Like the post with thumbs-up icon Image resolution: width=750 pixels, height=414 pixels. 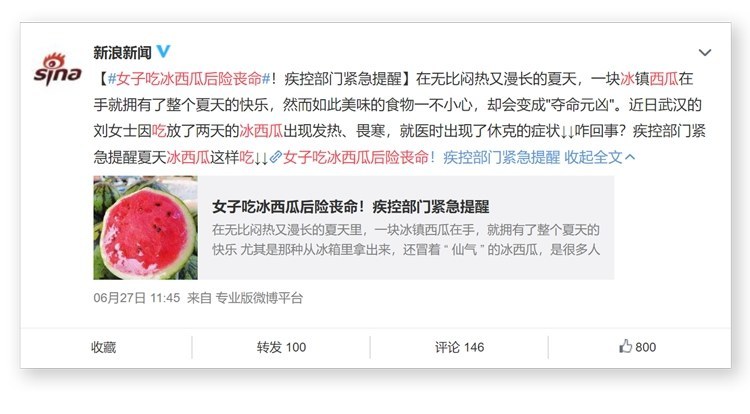click(x=625, y=346)
